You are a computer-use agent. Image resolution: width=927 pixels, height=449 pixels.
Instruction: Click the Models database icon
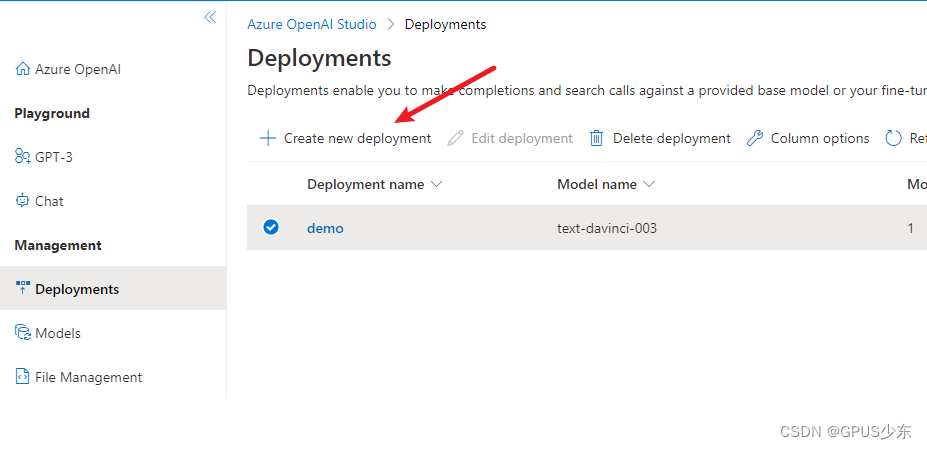click(x=22, y=332)
